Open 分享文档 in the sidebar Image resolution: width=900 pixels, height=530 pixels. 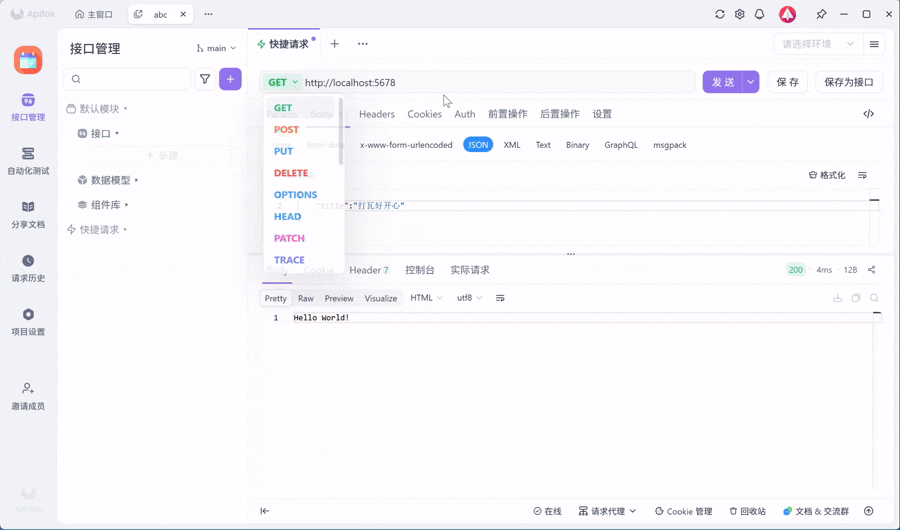pos(28,214)
